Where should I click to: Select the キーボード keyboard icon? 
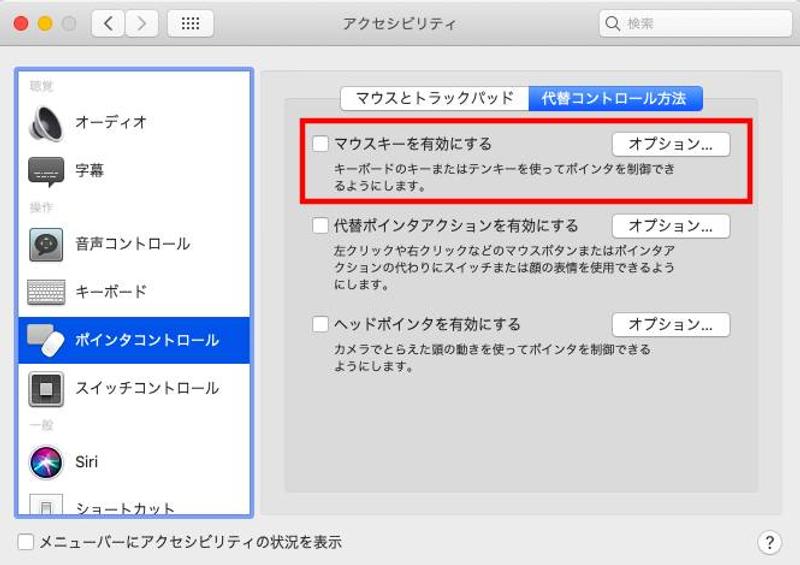(46, 291)
